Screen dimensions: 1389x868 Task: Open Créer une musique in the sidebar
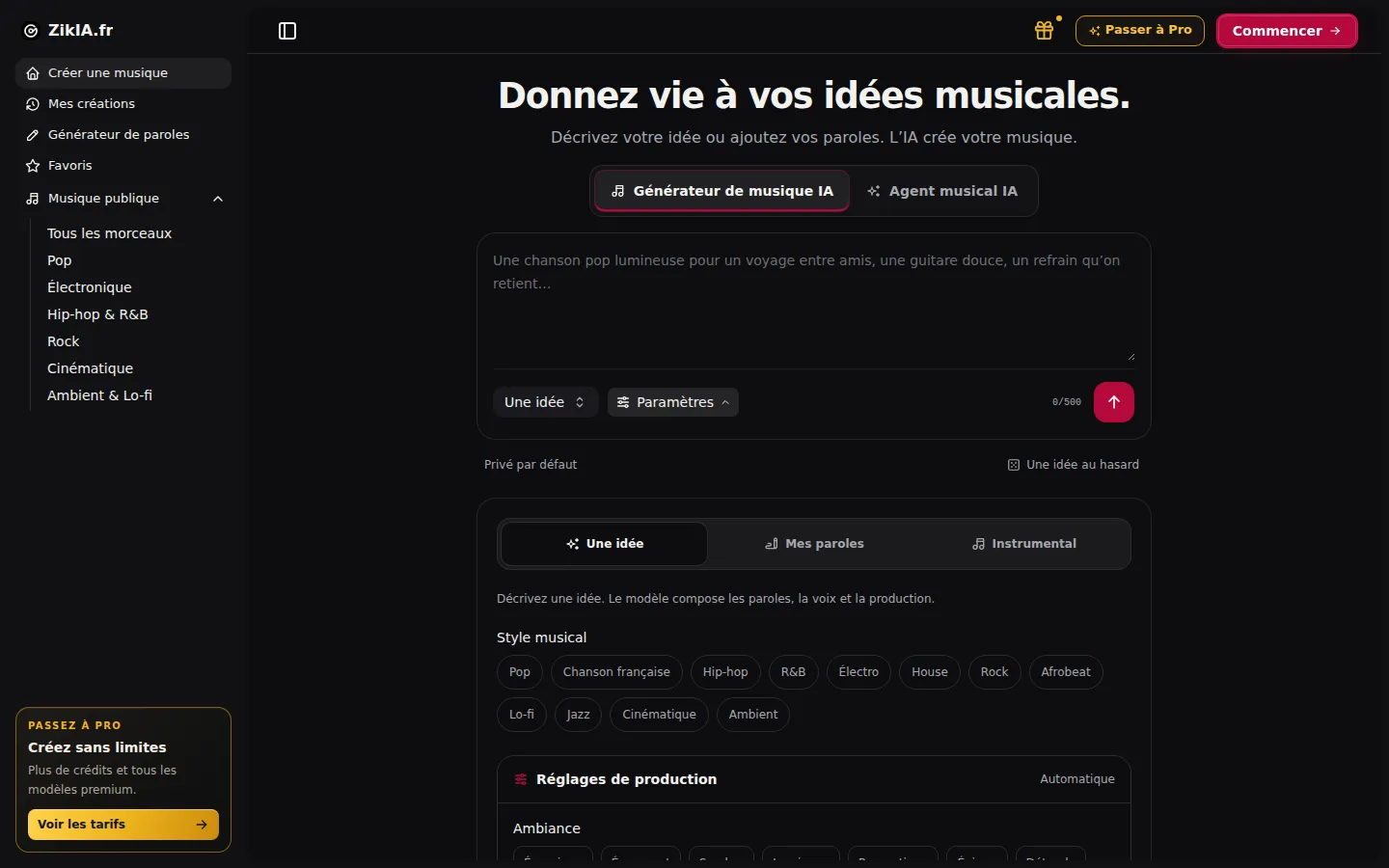[123, 73]
